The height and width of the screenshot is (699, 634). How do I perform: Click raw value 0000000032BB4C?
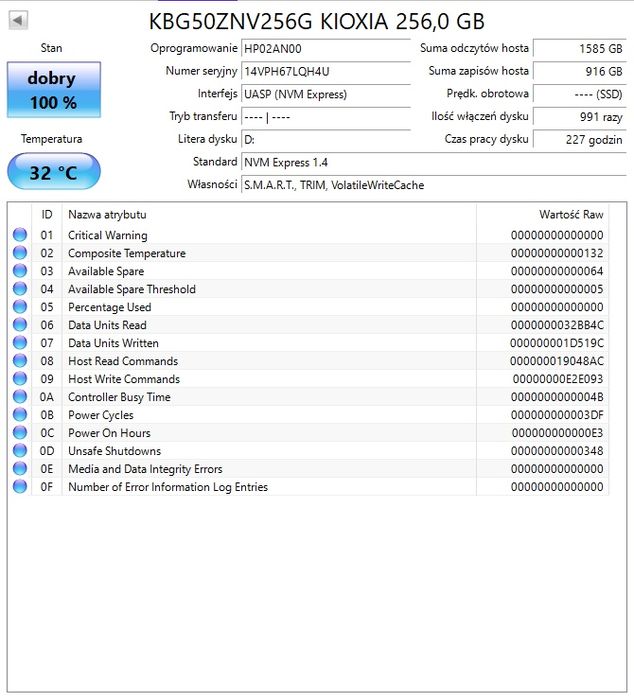pos(557,325)
